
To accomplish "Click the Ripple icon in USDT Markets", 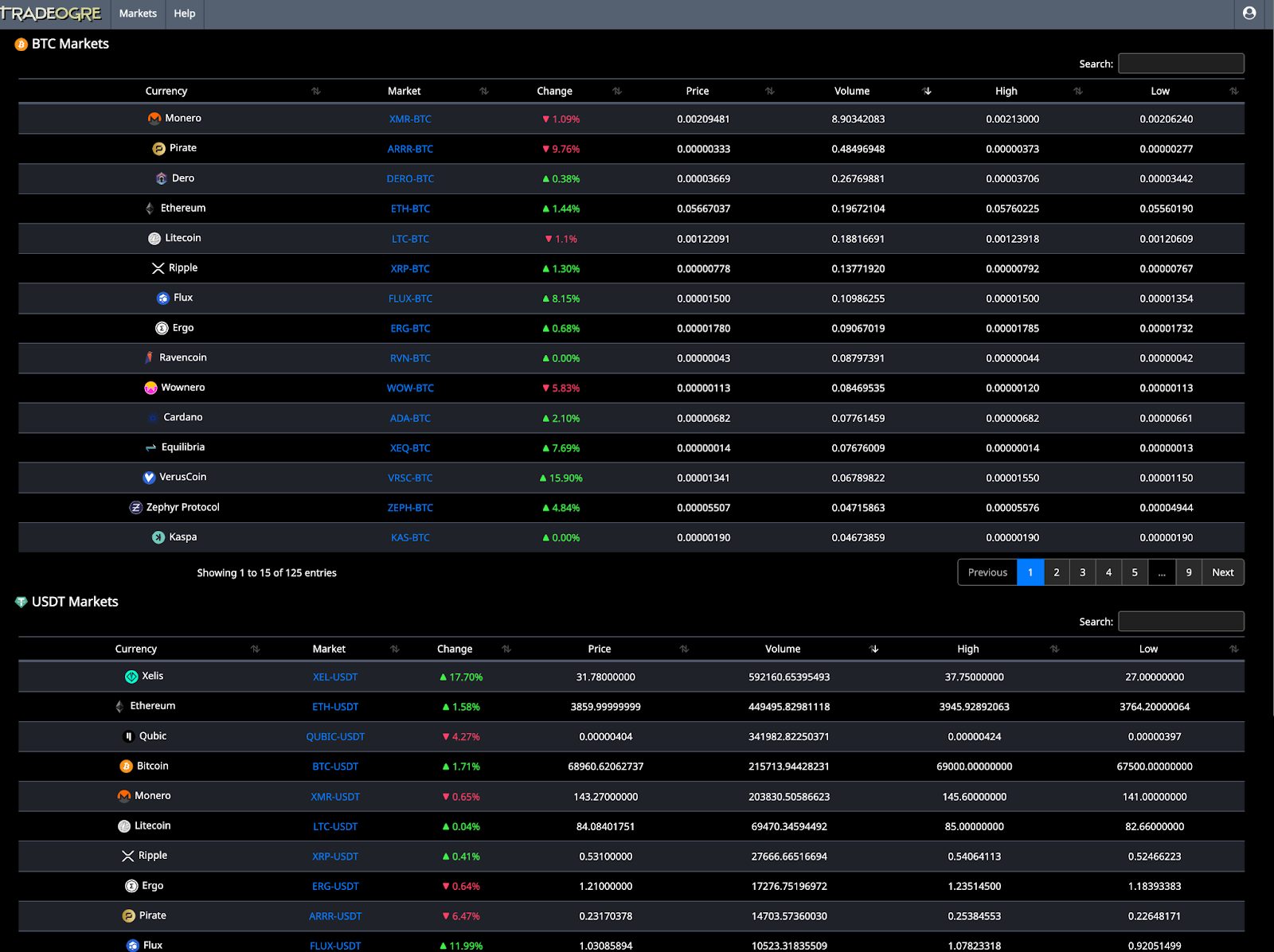I will 127,856.
